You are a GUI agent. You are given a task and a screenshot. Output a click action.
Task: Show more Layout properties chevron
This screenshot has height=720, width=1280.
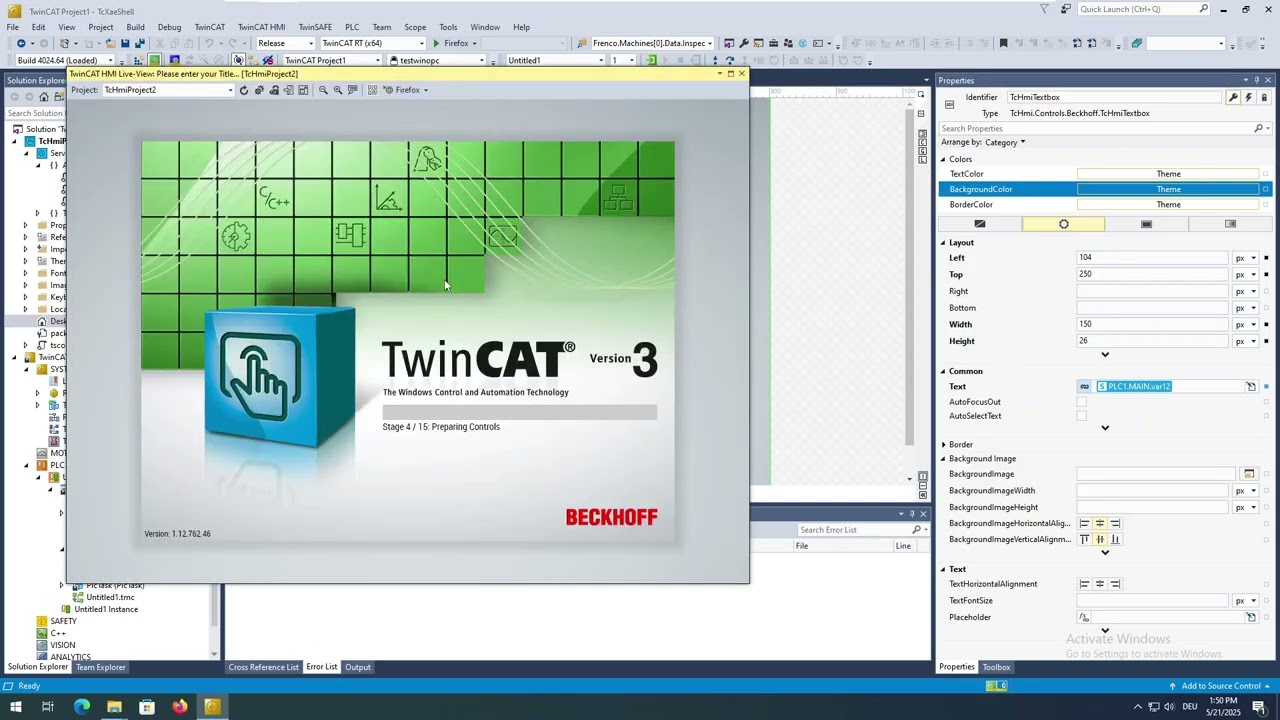click(x=1105, y=355)
